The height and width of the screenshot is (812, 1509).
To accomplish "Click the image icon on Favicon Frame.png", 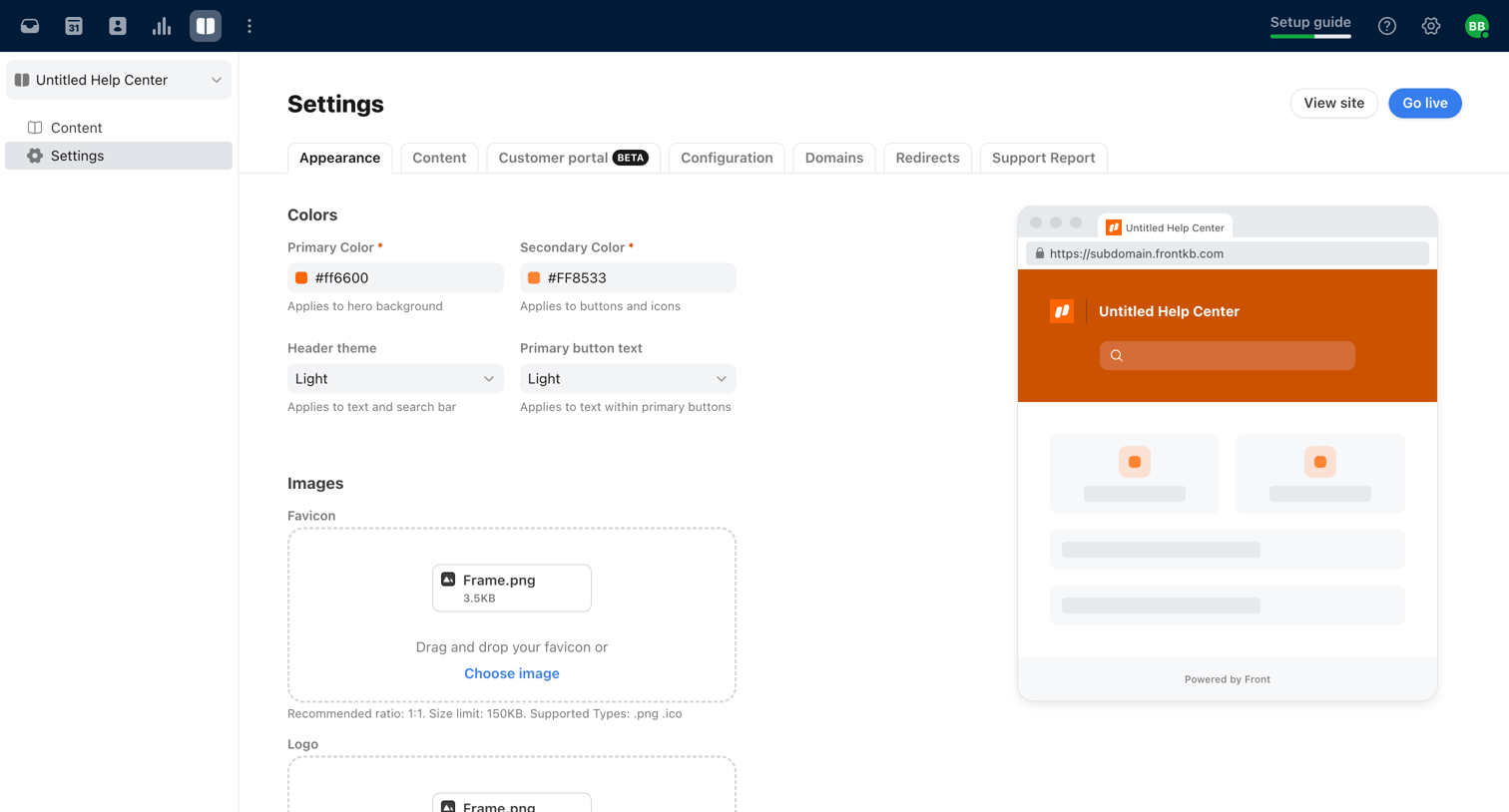I will point(448,580).
